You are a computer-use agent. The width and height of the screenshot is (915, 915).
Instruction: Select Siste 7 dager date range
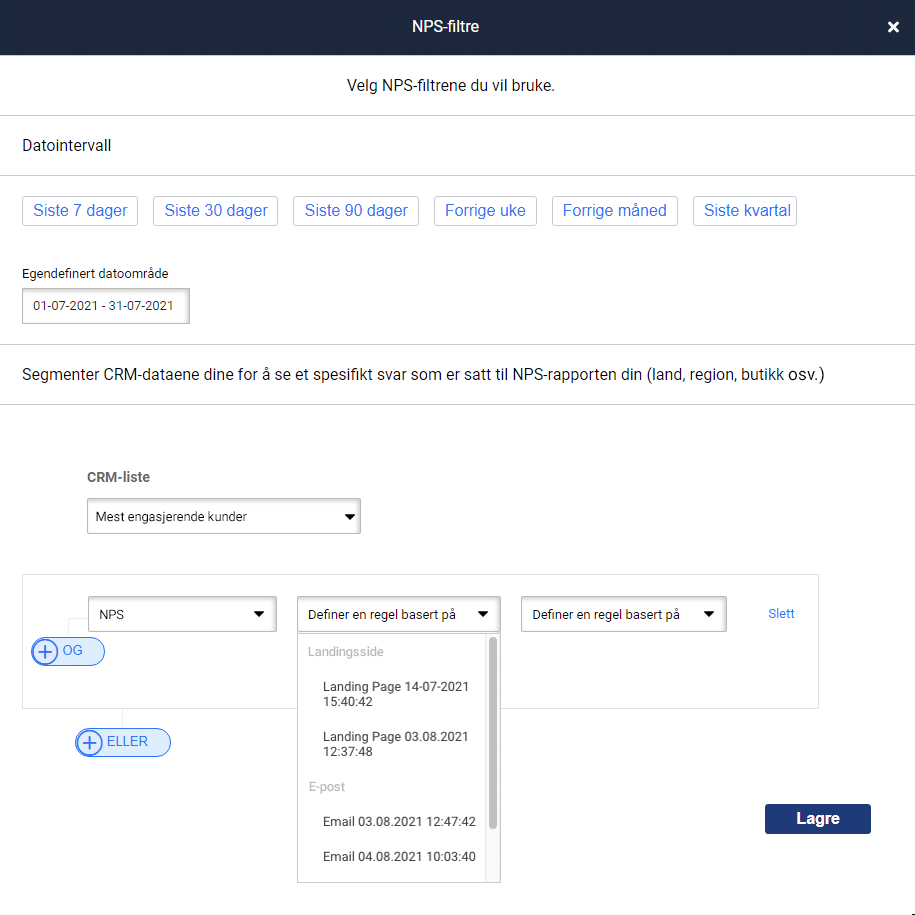click(x=80, y=211)
